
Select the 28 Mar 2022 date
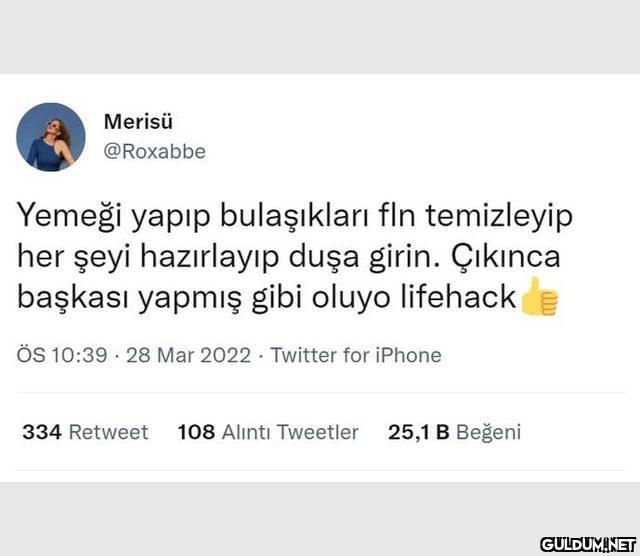189,355
